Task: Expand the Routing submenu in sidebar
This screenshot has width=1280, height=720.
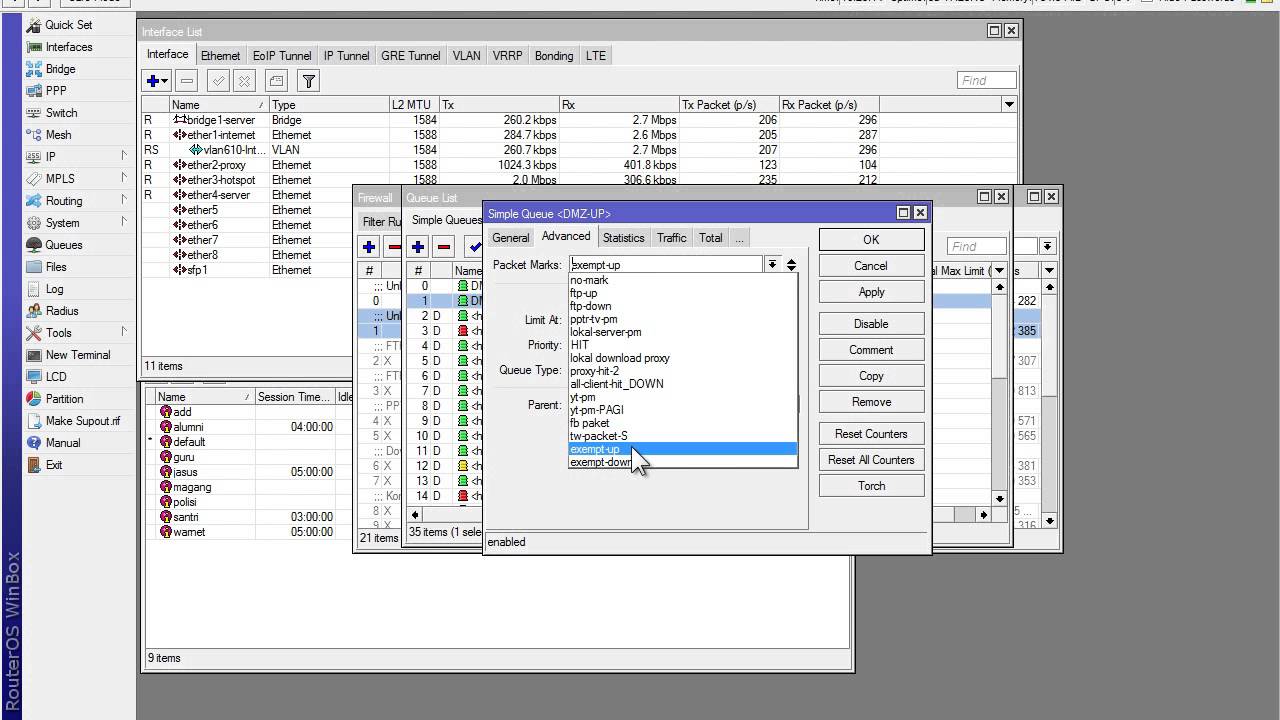Action: coord(124,200)
